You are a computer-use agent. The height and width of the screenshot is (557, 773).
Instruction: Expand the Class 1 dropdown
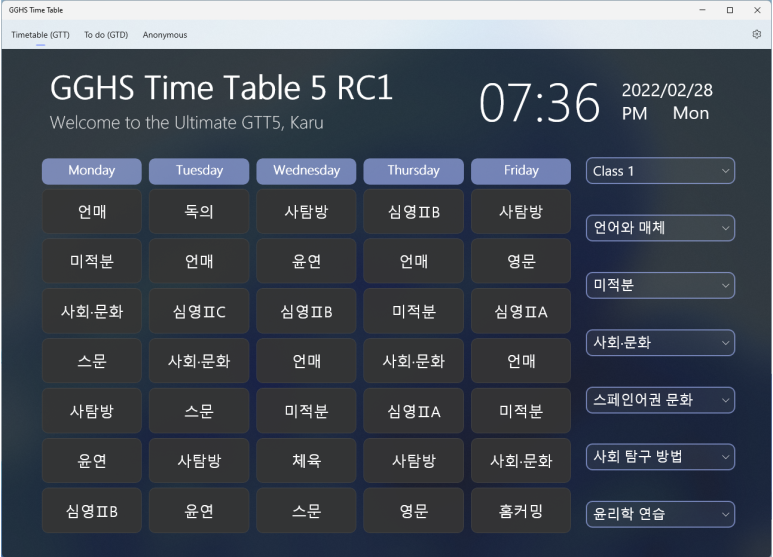point(660,171)
